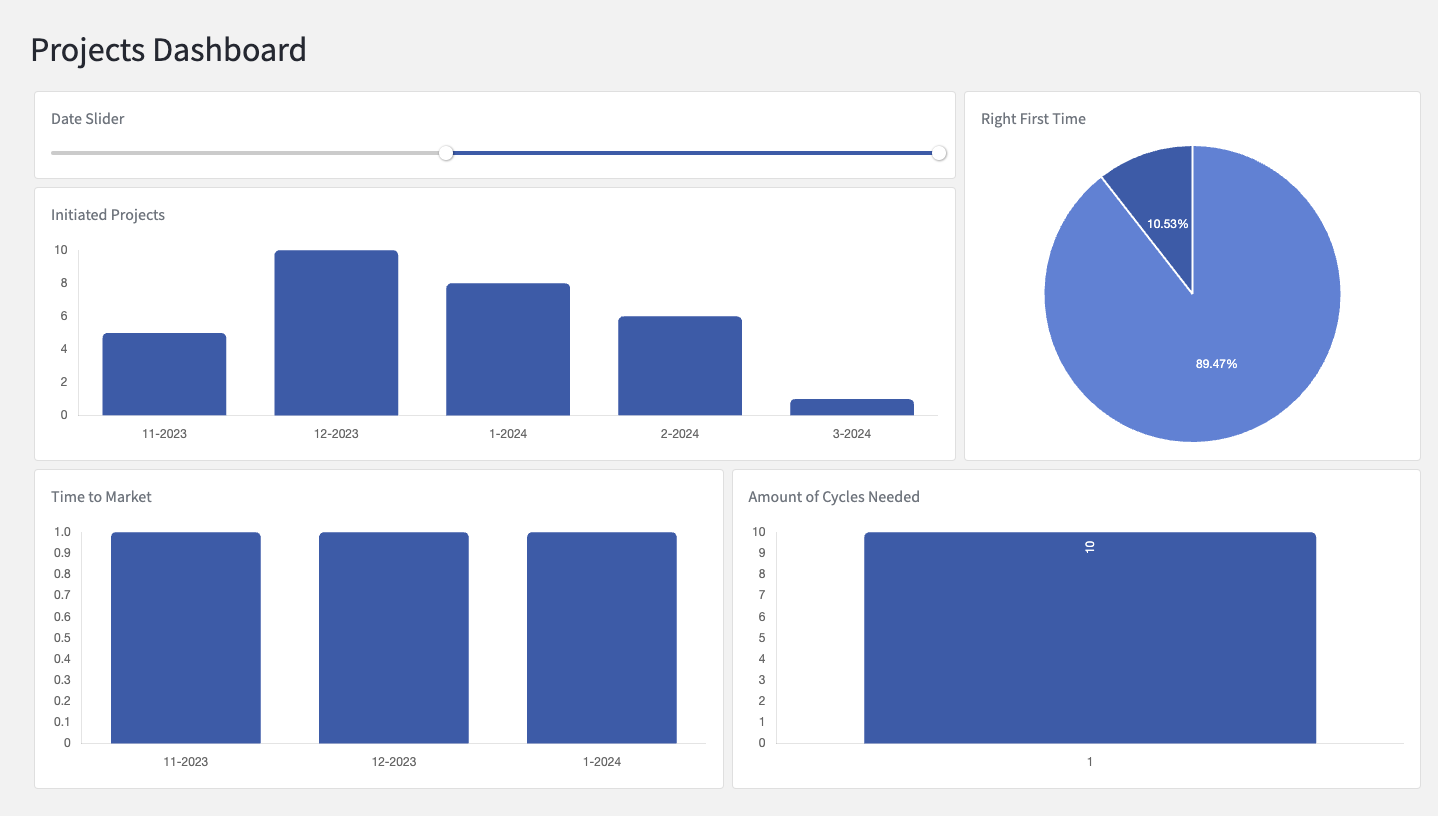The height and width of the screenshot is (816, 1438).
Task: Click the right Date Slider handle
Action: click(x=938, y=153)
